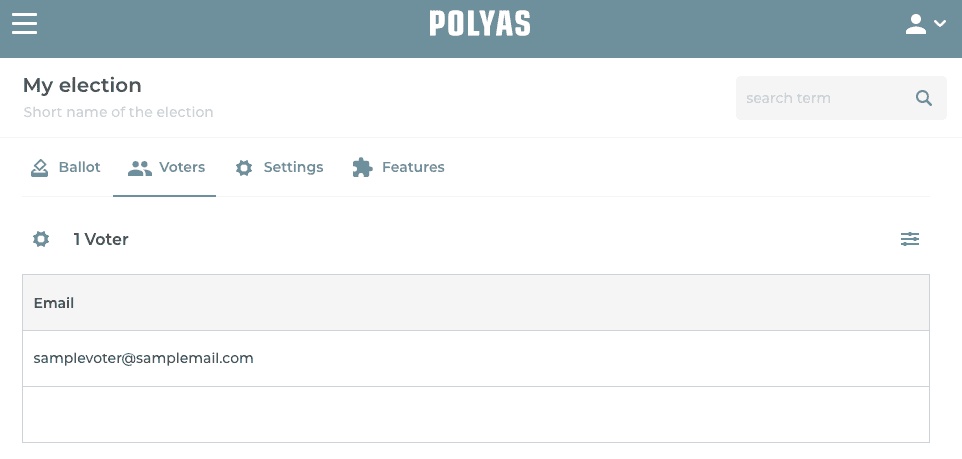Click the magnifying glass search icon
Image resolution: width=962 pixels, height=459 pixels.
click(924, 98)
